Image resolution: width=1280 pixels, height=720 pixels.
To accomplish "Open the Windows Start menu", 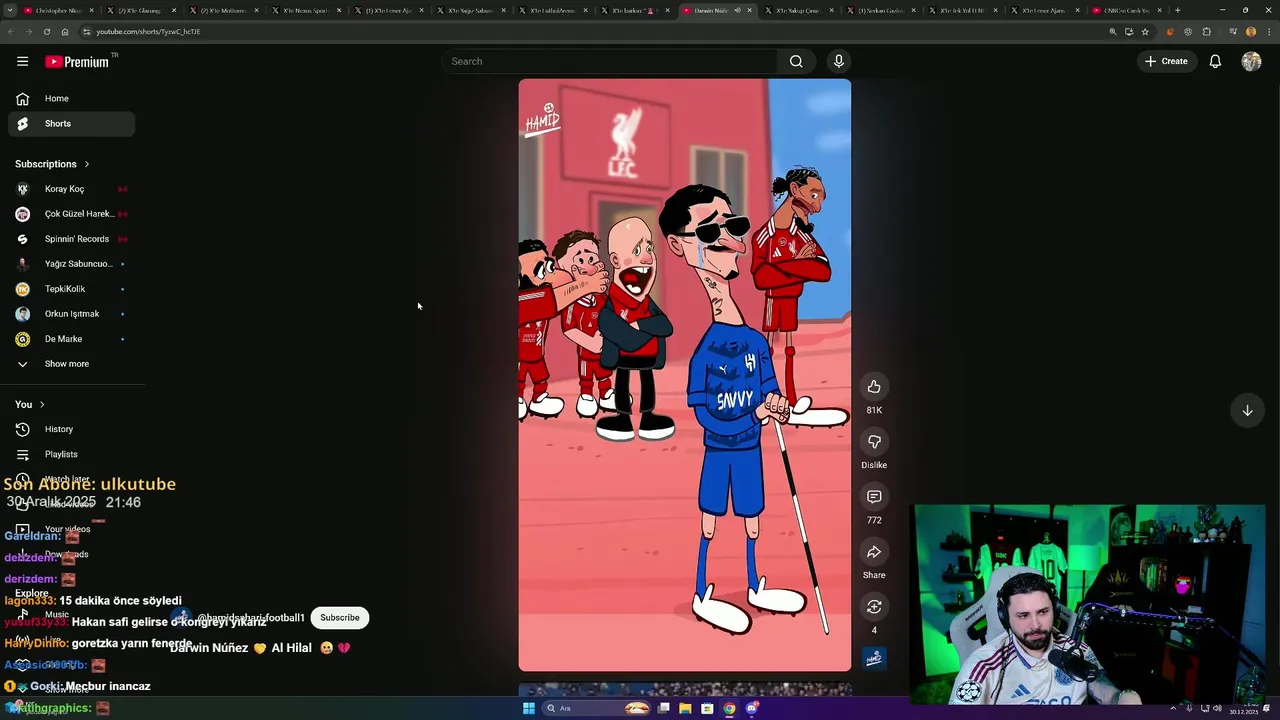I will coord(529,708).
